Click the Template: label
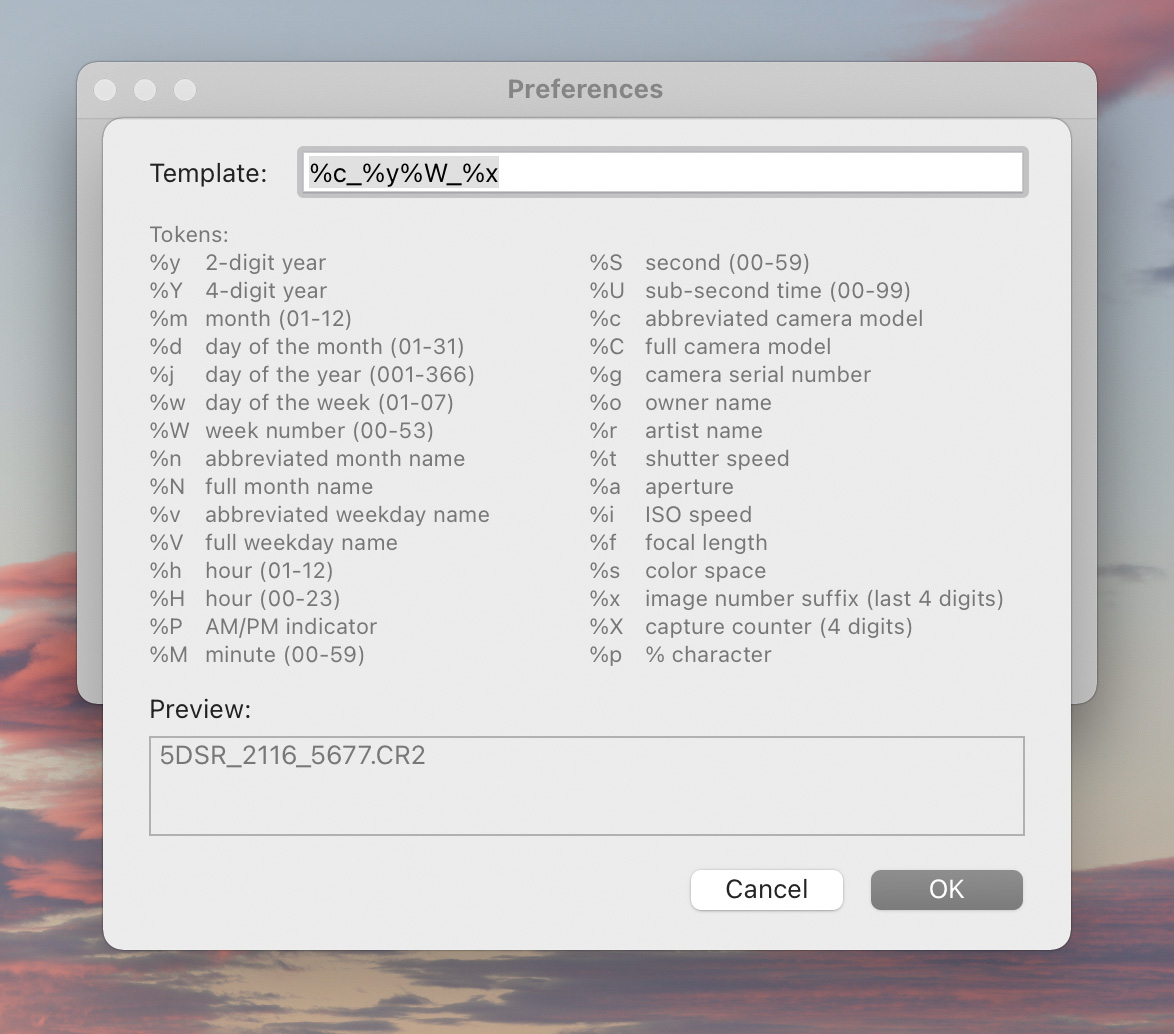The image size is (1174, 1034). point(208,173)
